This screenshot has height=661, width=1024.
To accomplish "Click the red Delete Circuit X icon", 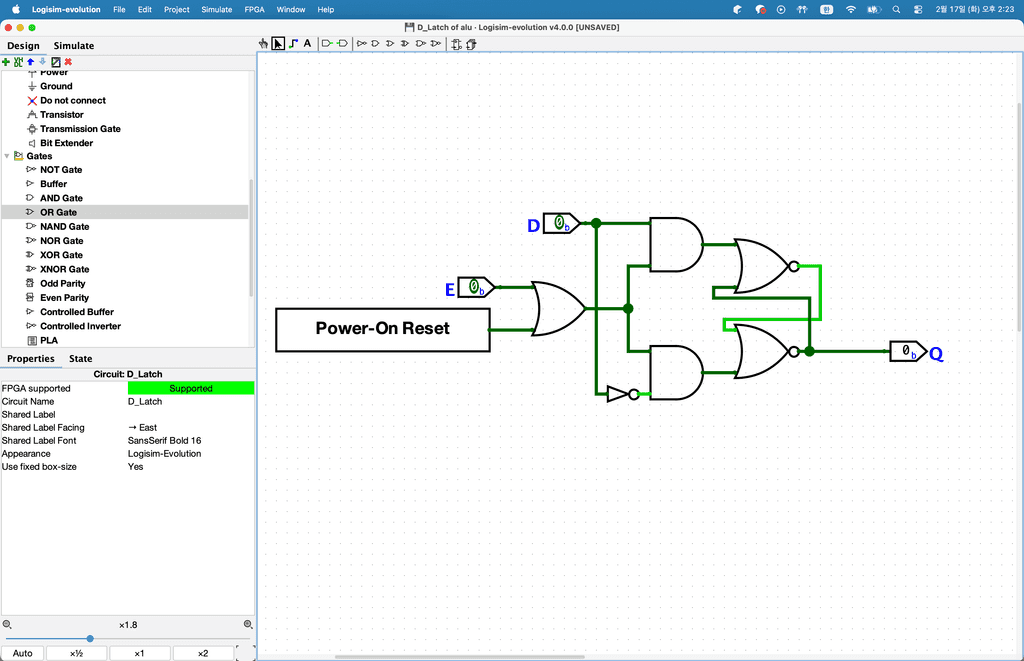I will (68, 62).
